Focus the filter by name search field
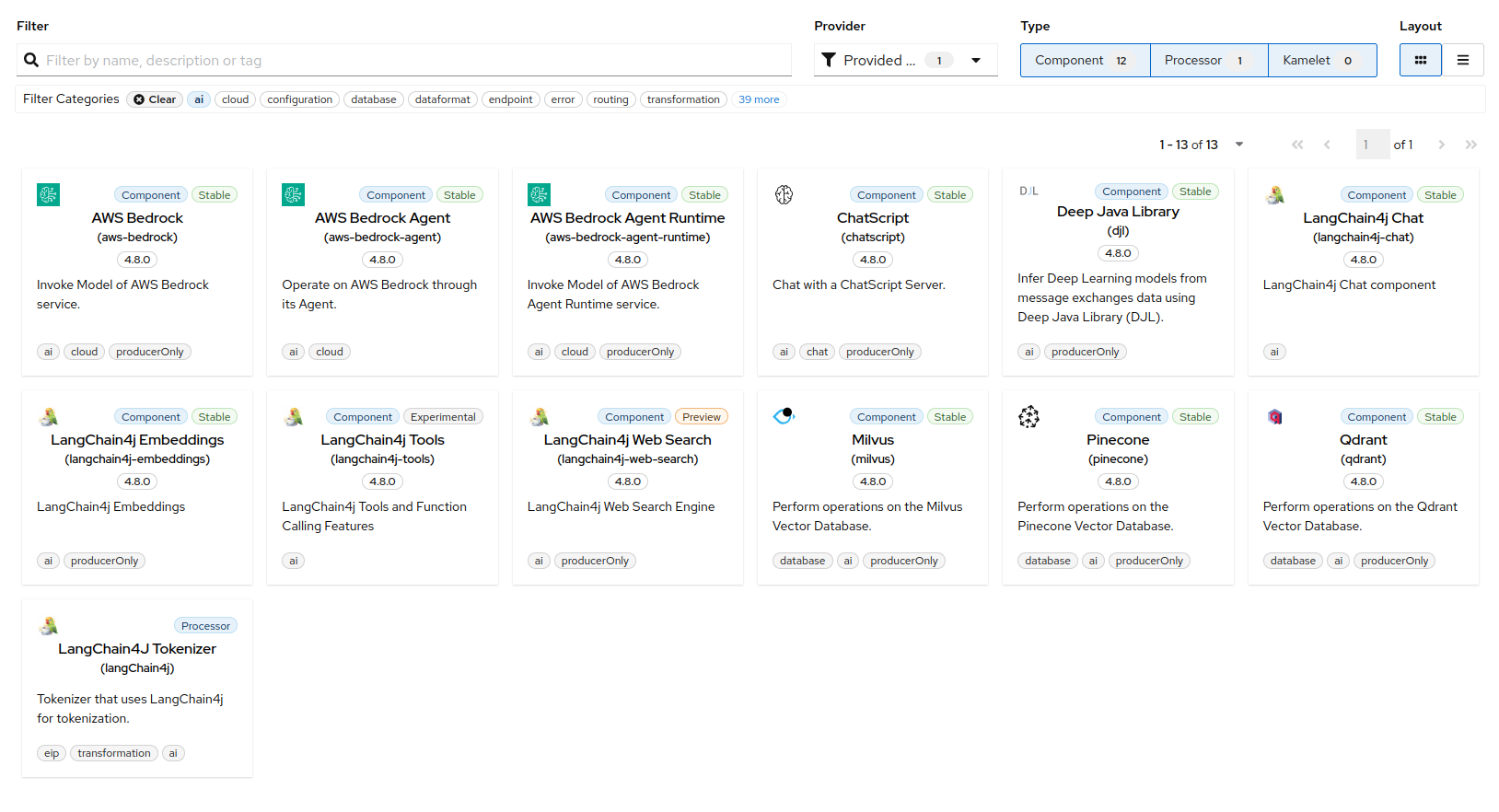Screen dimensions: 1499x812 (x=403, y=60)
